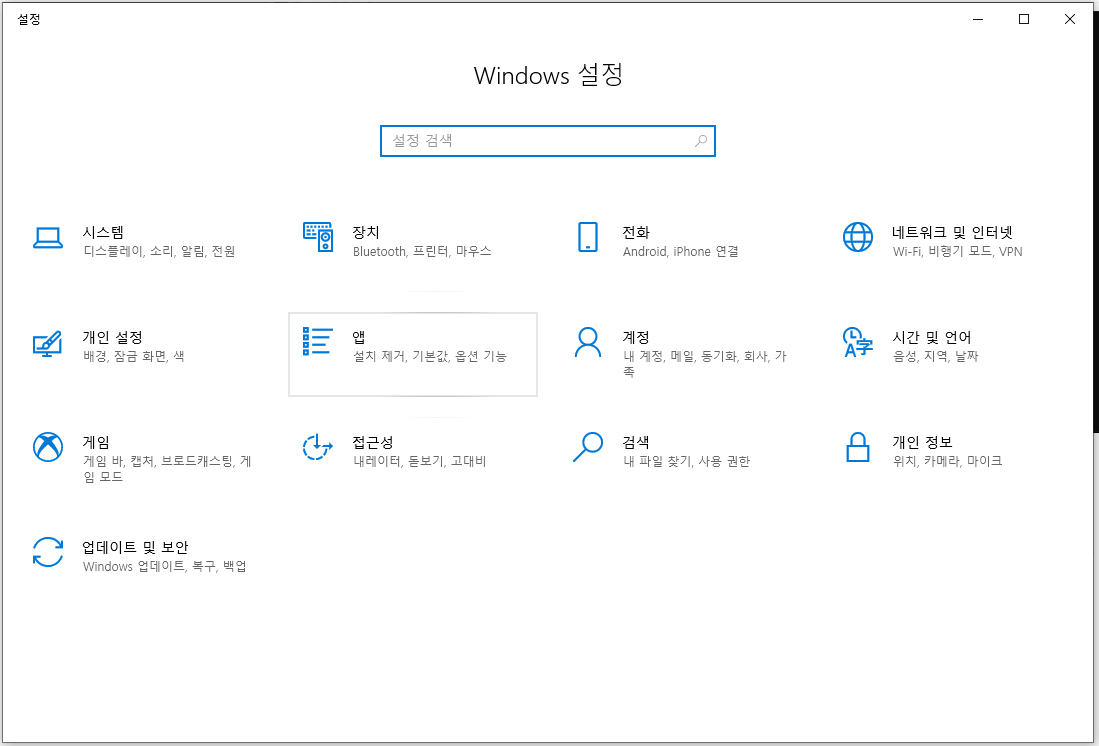Select the '내 파일 찾기, 사용 권한' description

(x=686, y=461)
